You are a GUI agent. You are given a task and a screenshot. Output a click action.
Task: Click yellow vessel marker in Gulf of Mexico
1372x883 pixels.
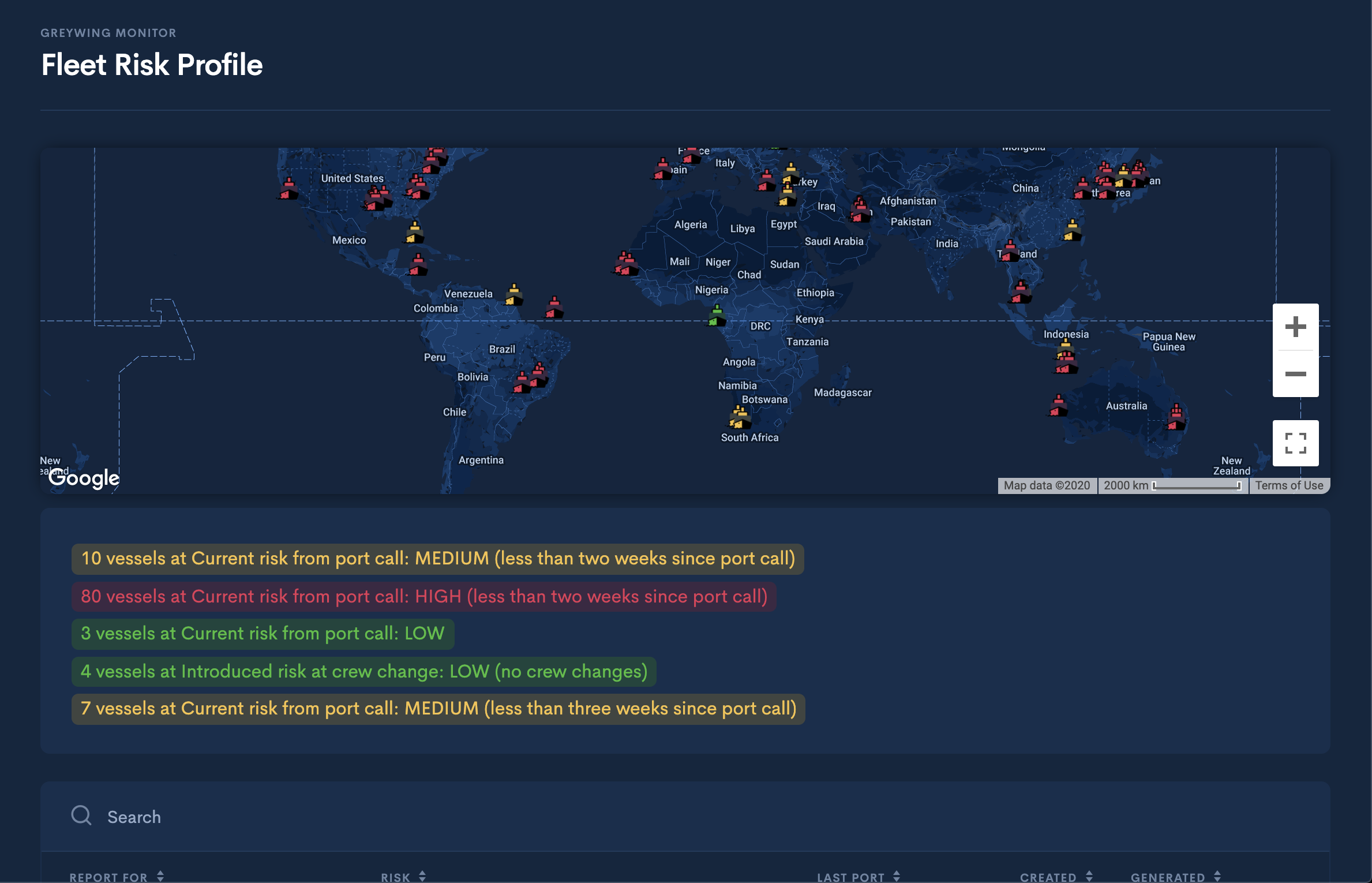click(x=414, y=232)
